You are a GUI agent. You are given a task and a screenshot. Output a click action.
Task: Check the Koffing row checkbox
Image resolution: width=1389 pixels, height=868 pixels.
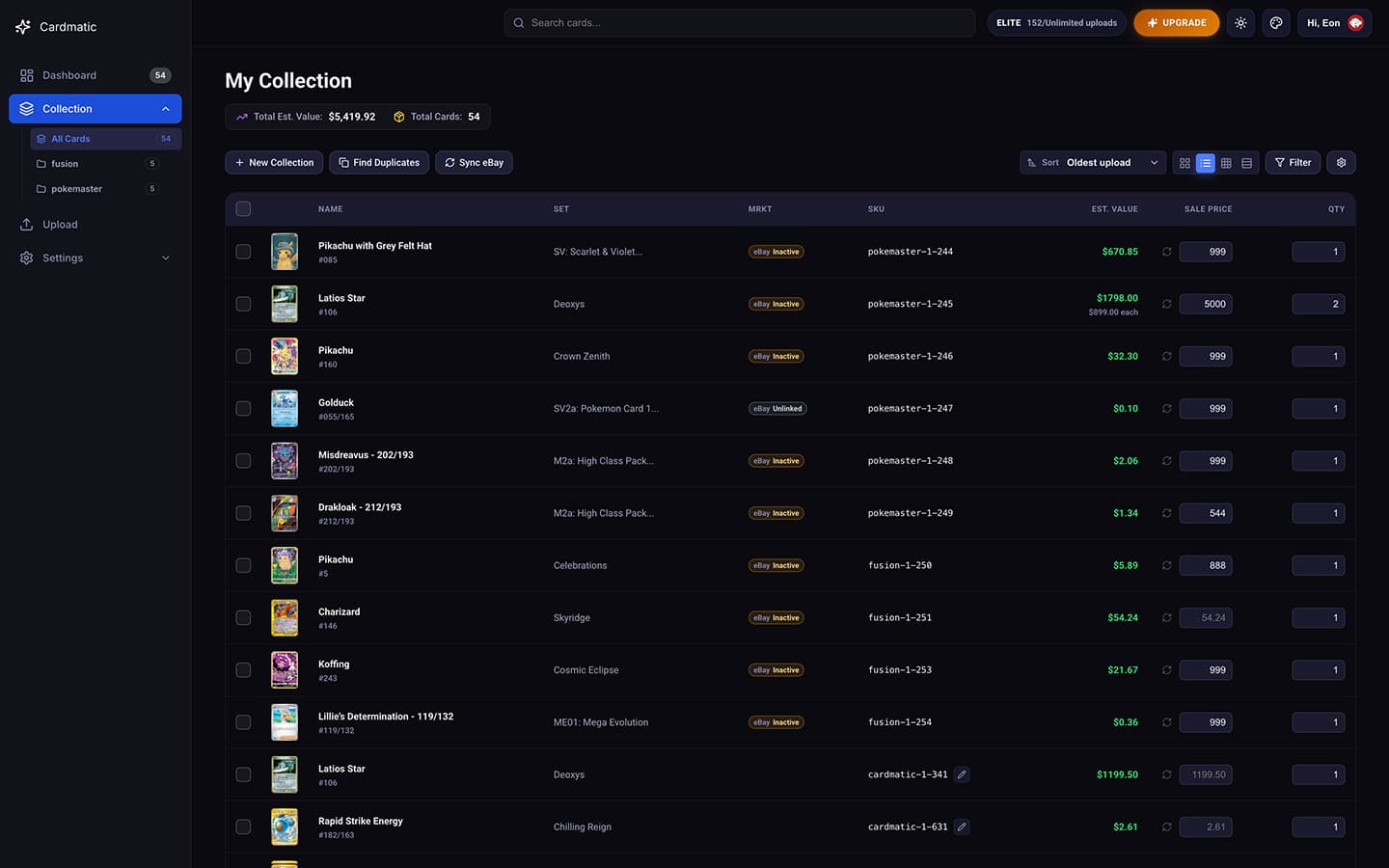(x=243, y=670)
